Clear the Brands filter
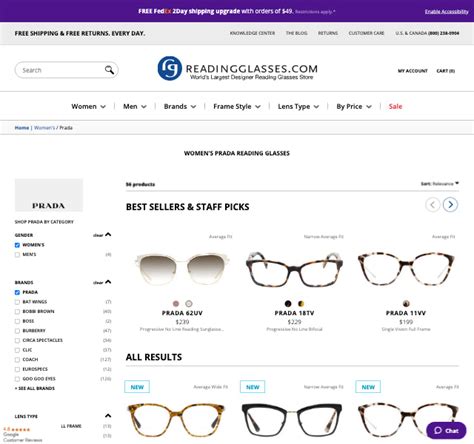This screenshot has width=474, height=444. [98, 283]
